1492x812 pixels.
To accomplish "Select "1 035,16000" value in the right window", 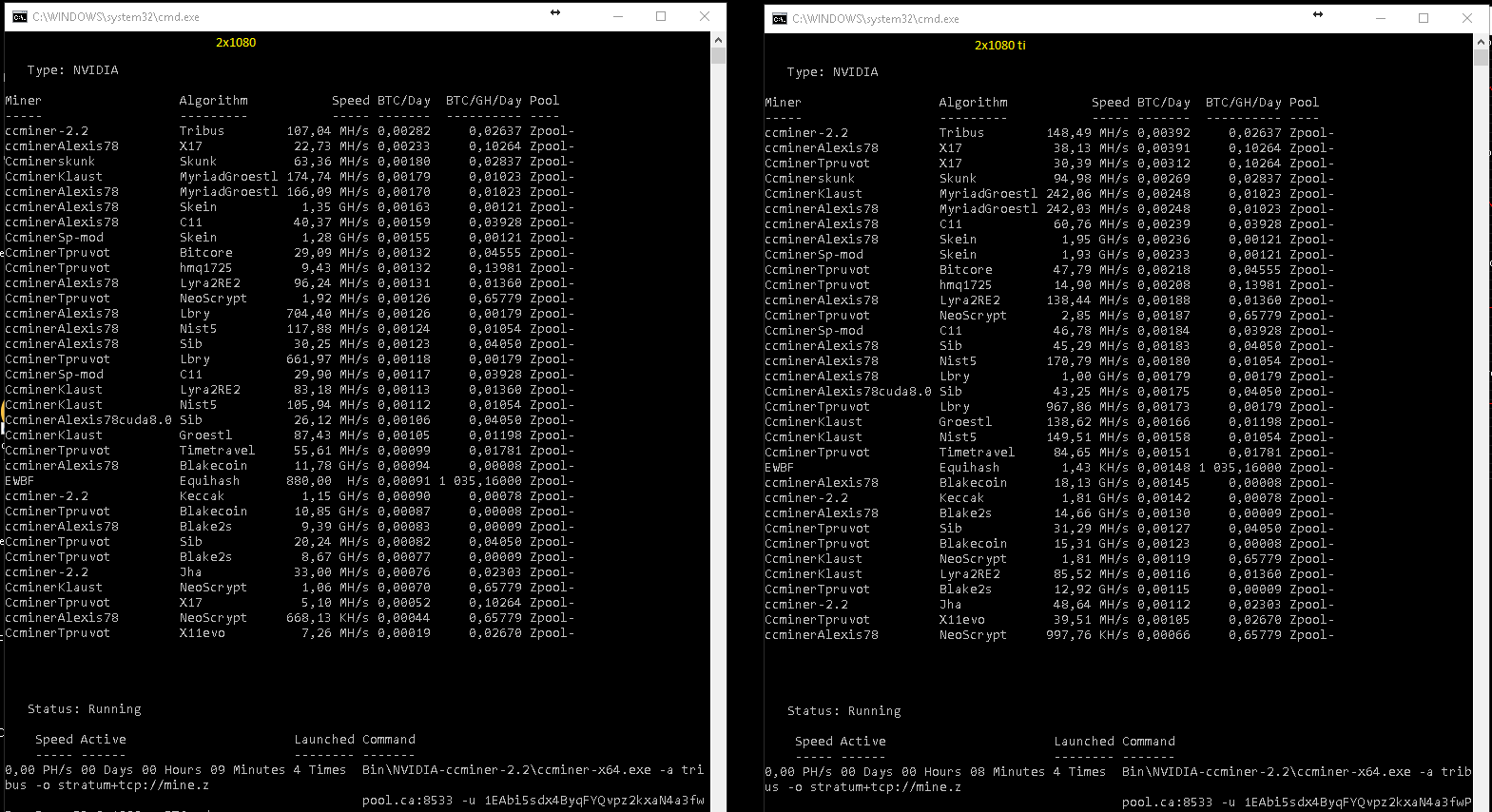I will coord(1240,468).
